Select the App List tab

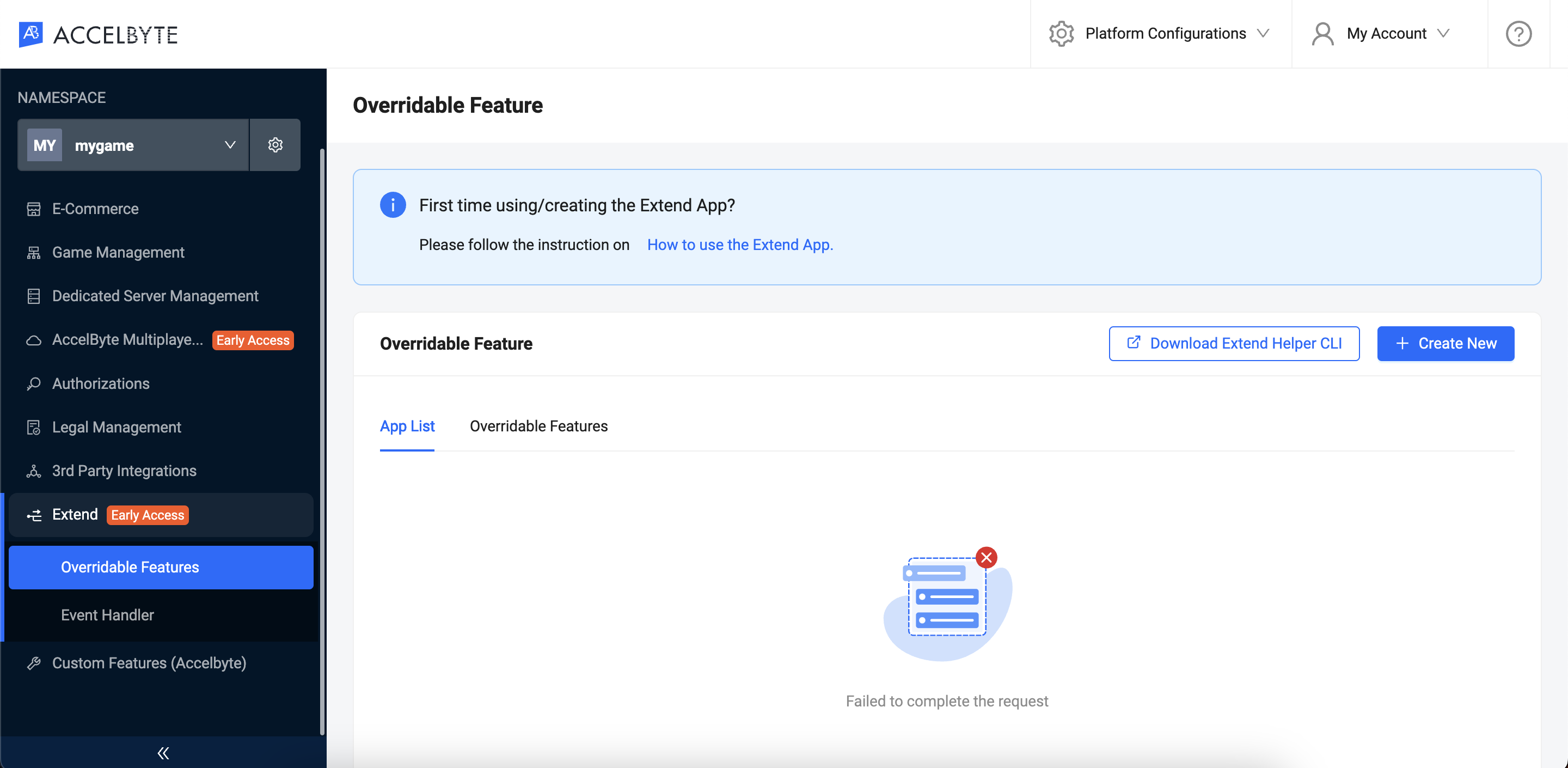(x=407, y=426)
